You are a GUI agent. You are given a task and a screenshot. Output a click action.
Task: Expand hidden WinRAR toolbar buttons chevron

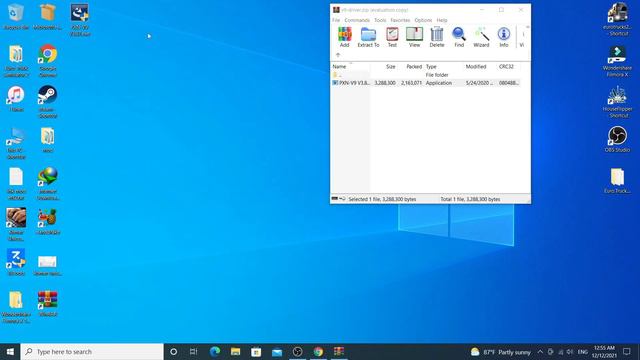tap(527, 27)
